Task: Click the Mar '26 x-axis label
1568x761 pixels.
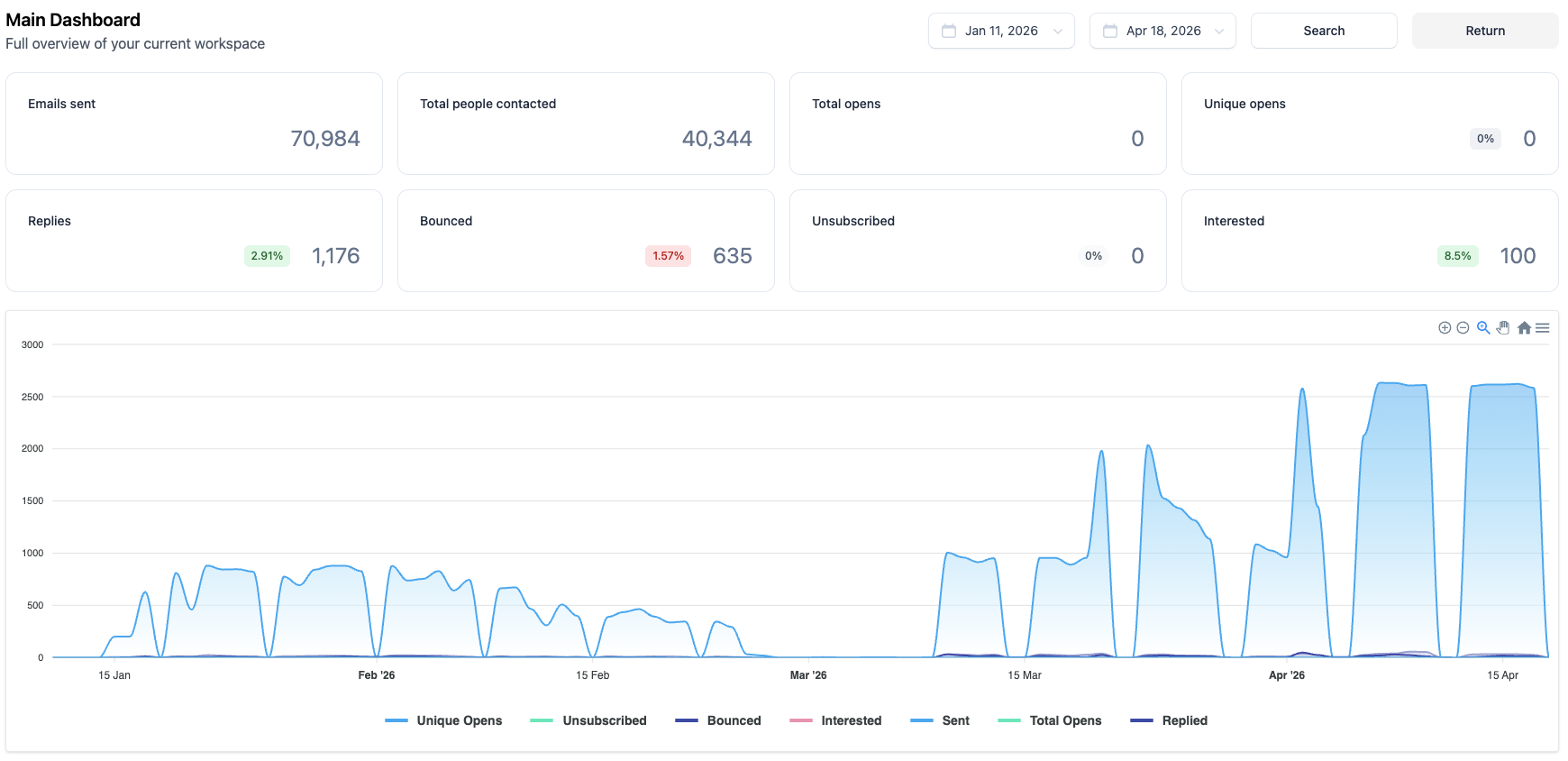Action: tap(808, 675)
